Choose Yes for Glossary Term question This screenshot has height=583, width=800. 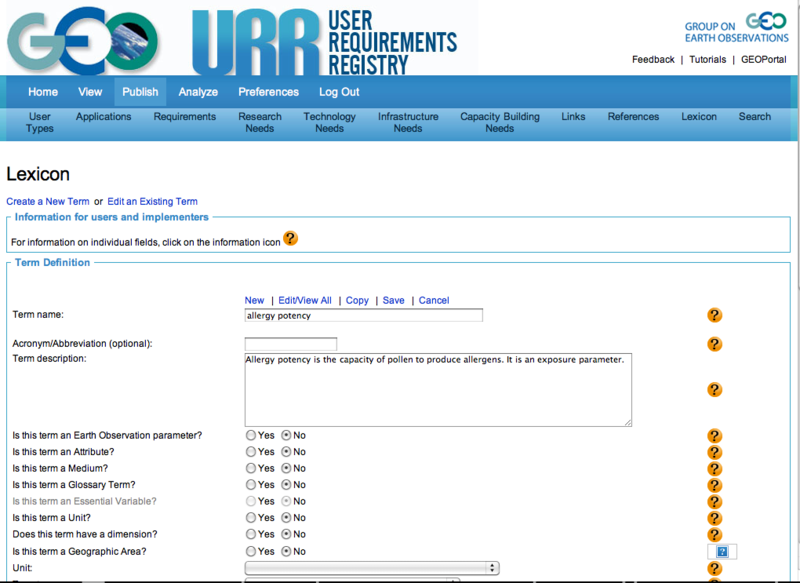251,485
